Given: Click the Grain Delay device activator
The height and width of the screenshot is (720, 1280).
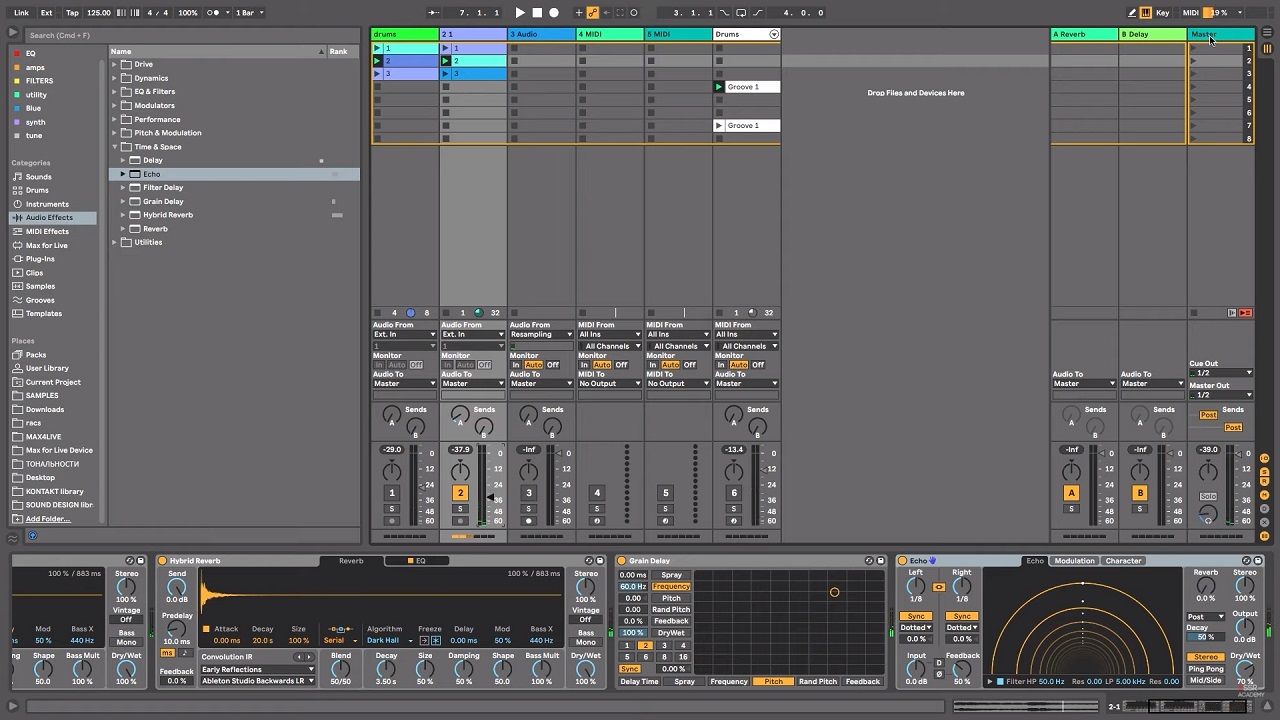Looking at the screenshot, I should [621, 561].
